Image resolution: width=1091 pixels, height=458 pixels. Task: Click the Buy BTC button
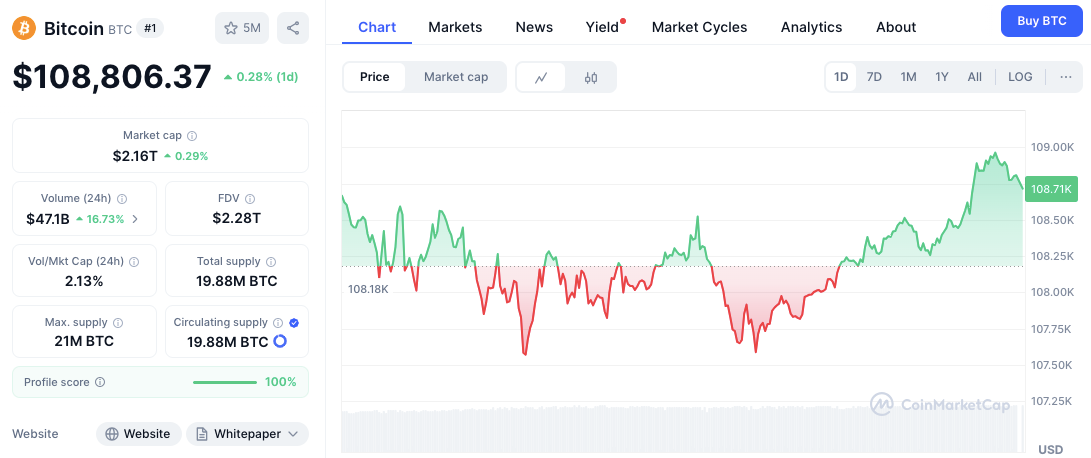tap(1042, 21)
